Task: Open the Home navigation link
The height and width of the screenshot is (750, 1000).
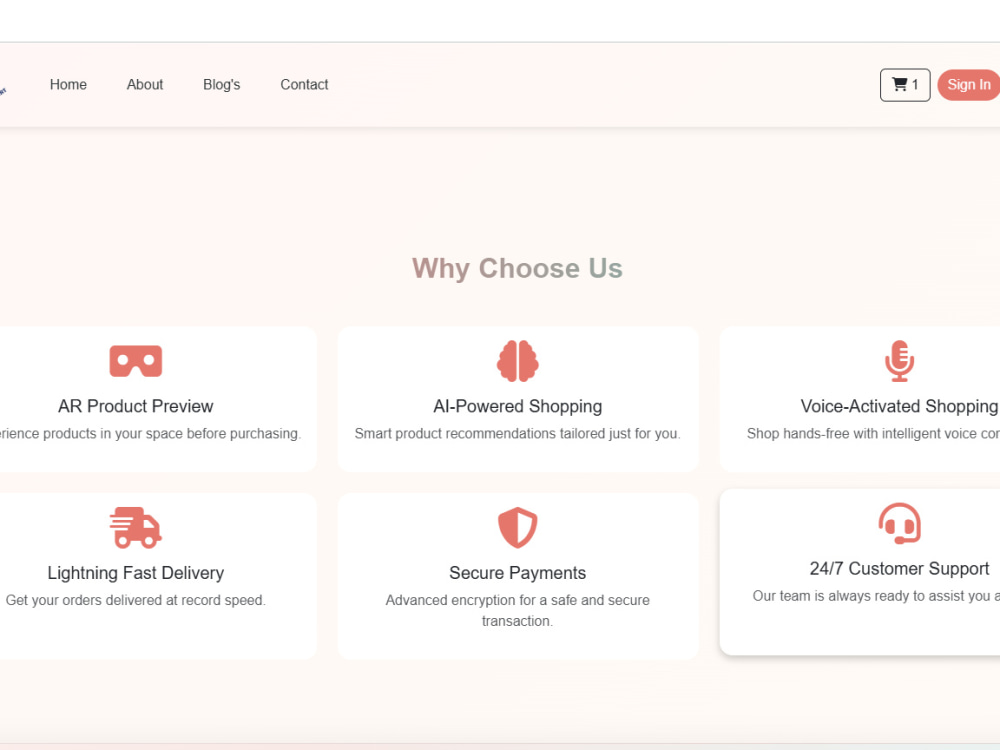Action: pyautogui.click(x=68, y=85)
